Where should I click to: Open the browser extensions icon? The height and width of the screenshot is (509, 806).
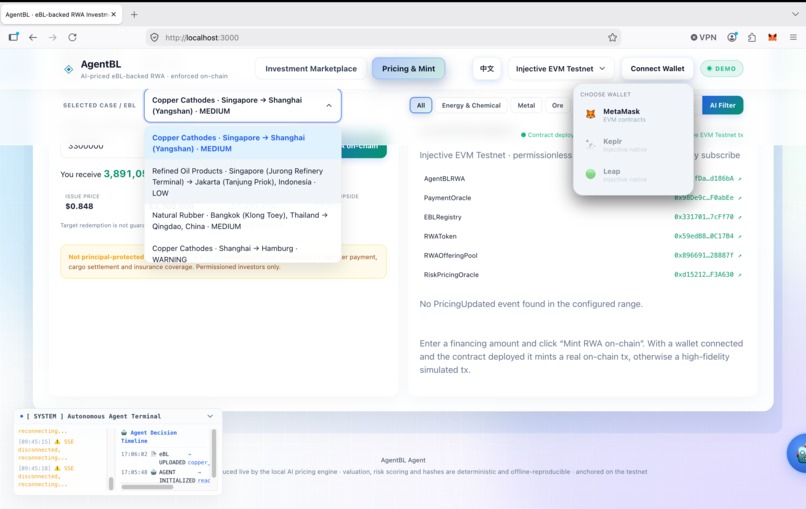(x=752, y=38)
